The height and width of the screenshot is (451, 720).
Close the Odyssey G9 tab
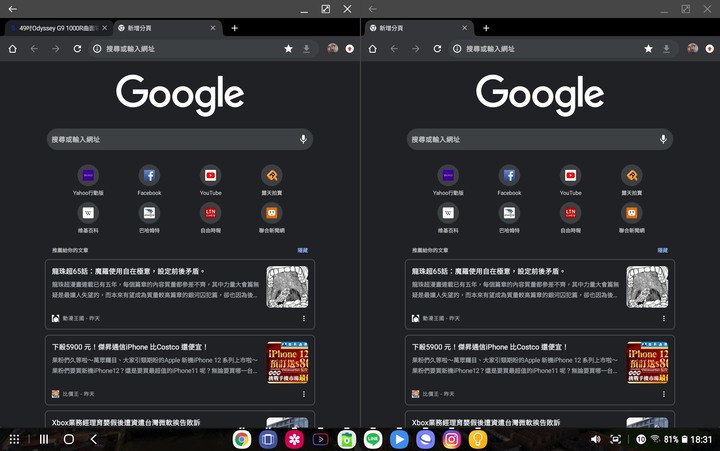[105, 28]
